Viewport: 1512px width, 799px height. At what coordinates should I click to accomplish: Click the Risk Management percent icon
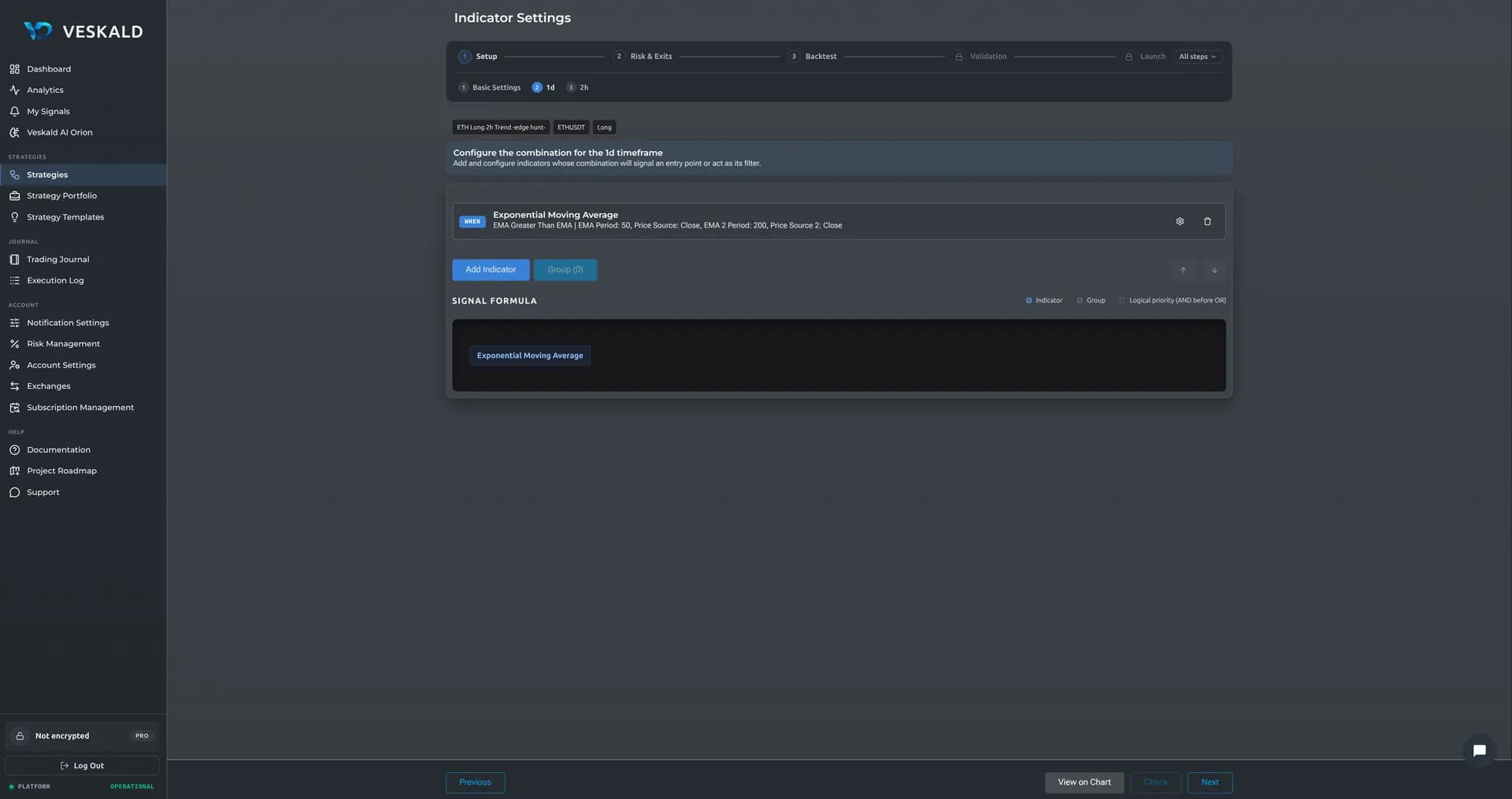point(14,344)
